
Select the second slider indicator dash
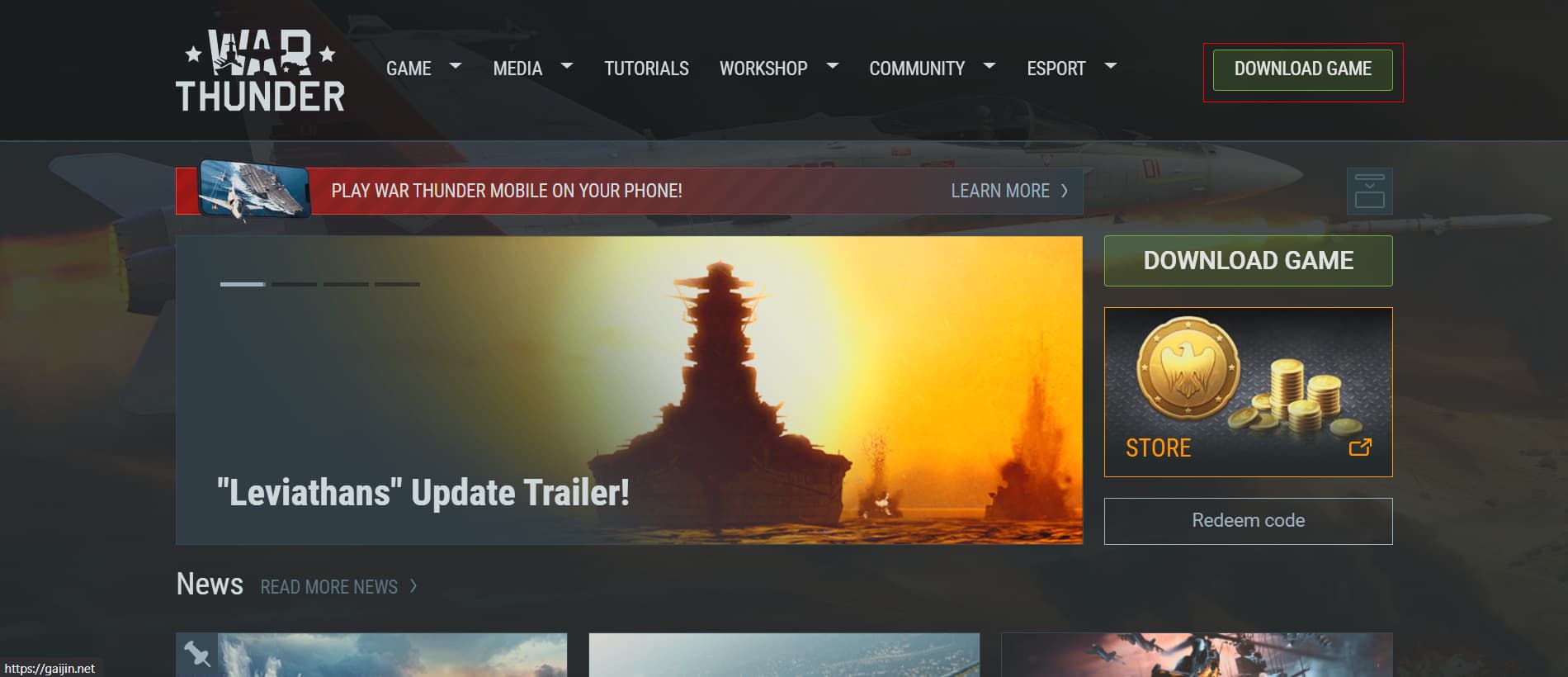pos(294,284)
